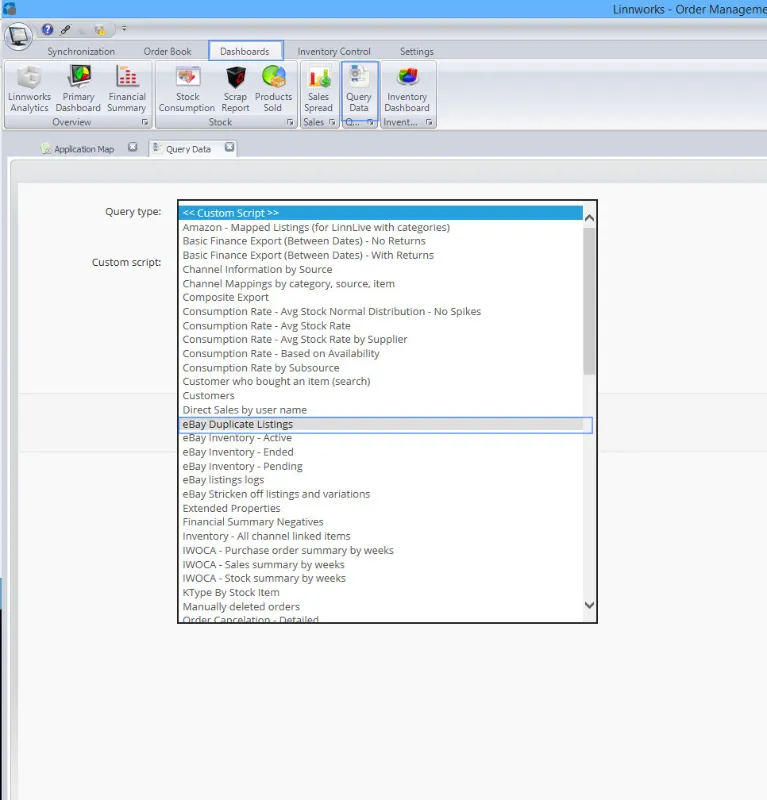This screenshot has width=767, height=800.
Task: Choose 'eBay Inventory - Pending'
Action: click(x=381, y=466)
